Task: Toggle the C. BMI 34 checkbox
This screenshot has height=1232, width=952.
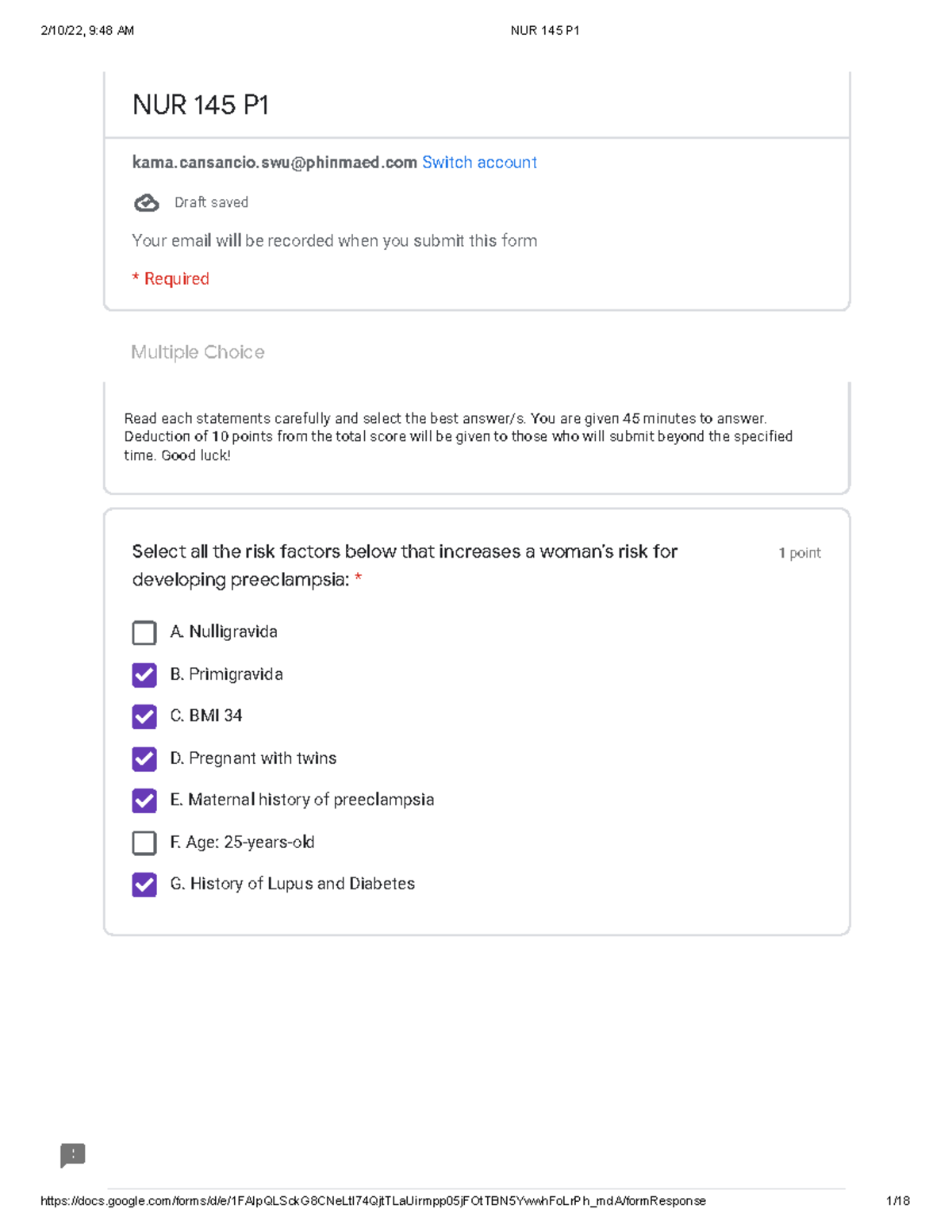Action: 144,716
